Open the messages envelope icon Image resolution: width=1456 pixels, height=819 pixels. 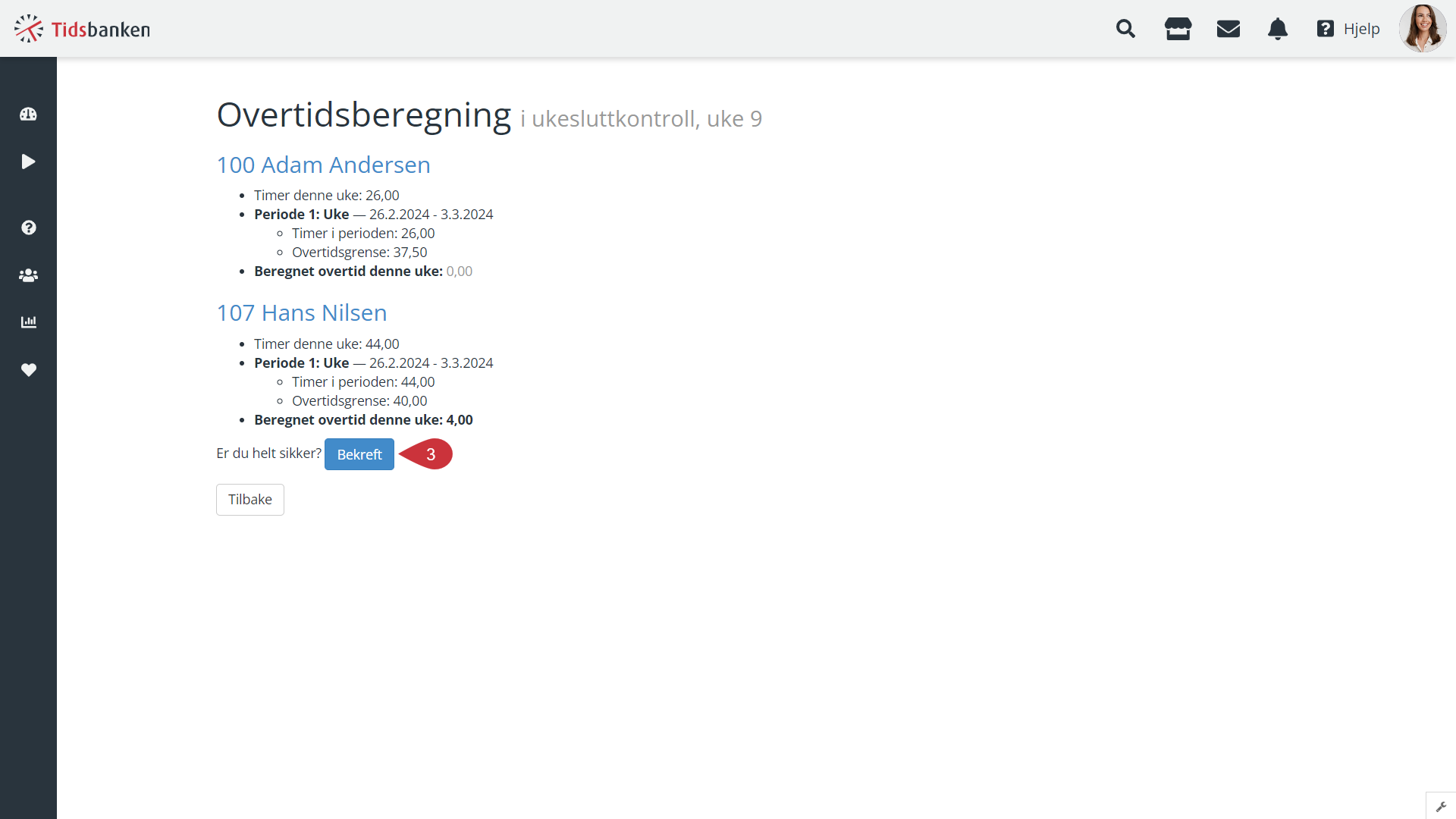pos(1228,29)
